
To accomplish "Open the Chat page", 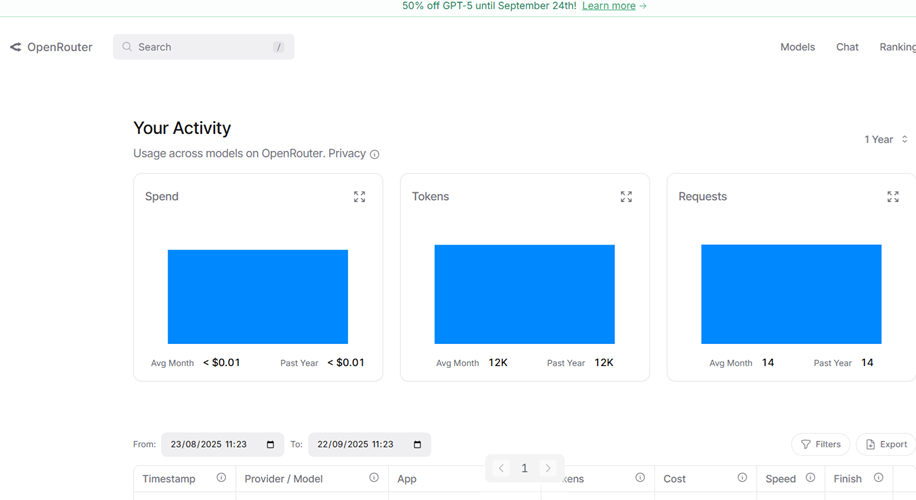I will [x=847, y=47].
